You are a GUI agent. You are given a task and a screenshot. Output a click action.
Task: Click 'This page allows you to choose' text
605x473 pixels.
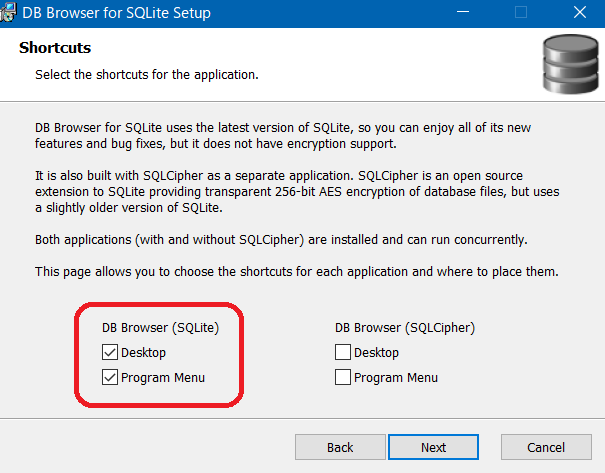[x=297, y=272]
